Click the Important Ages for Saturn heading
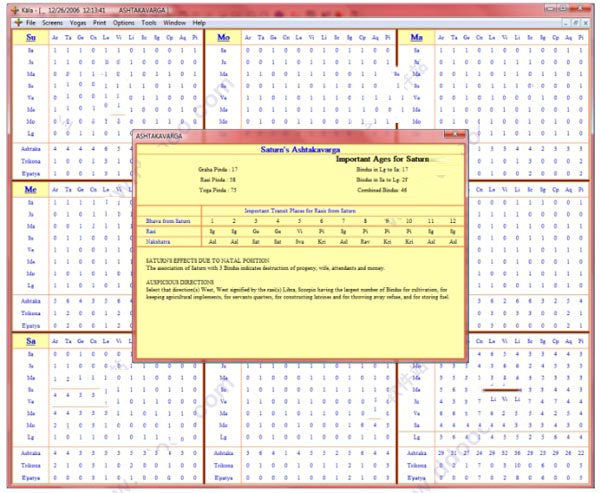The width and height of the screenshot is (600, 493). click(x=382, y=159)
